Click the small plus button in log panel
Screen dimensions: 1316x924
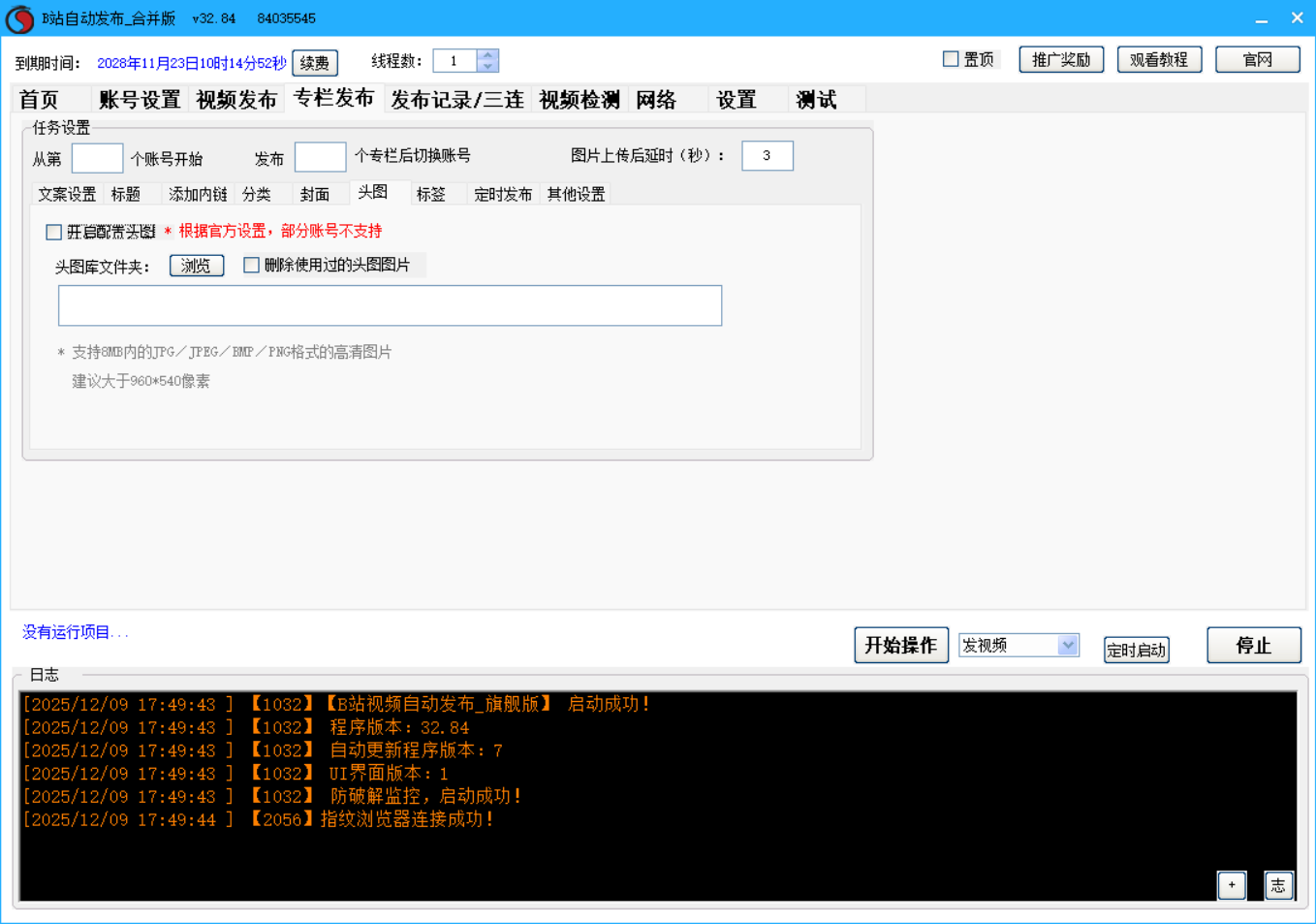click(x=1231, y=884)
